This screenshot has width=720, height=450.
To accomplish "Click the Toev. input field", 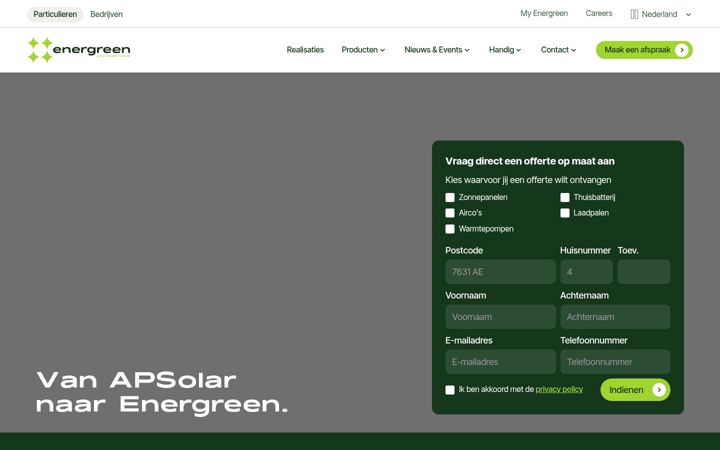I will point(644,272).
